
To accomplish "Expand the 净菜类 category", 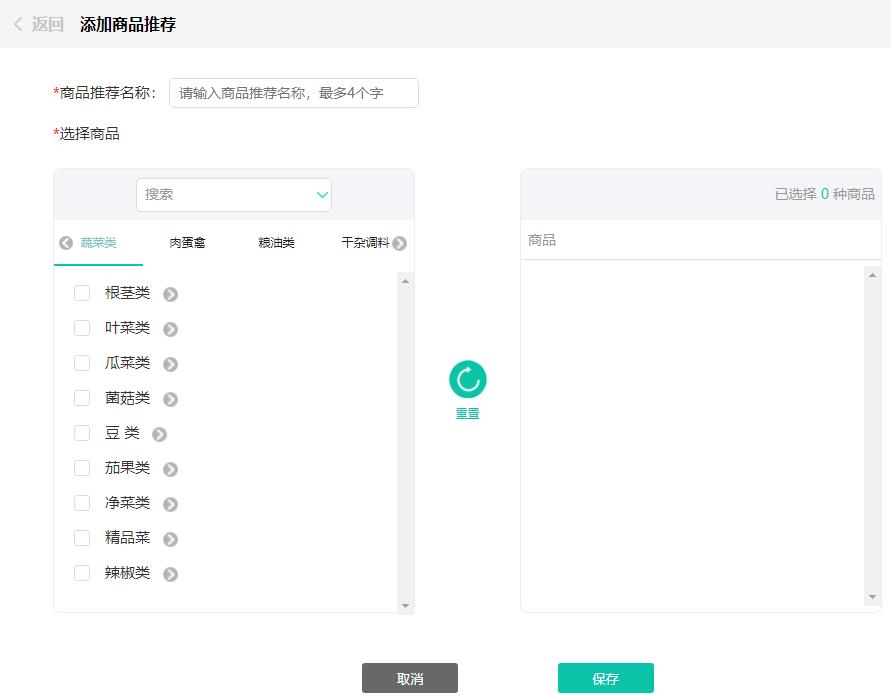I will pyautogui.click(x=170, y=503).
